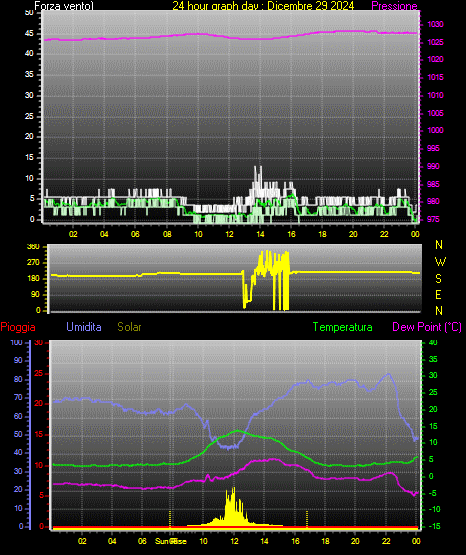Image resolution: width=466 pixels, height=555 pixels.
Task: Click the yellow solar radiation peak
Action: [x=234, y=490]
